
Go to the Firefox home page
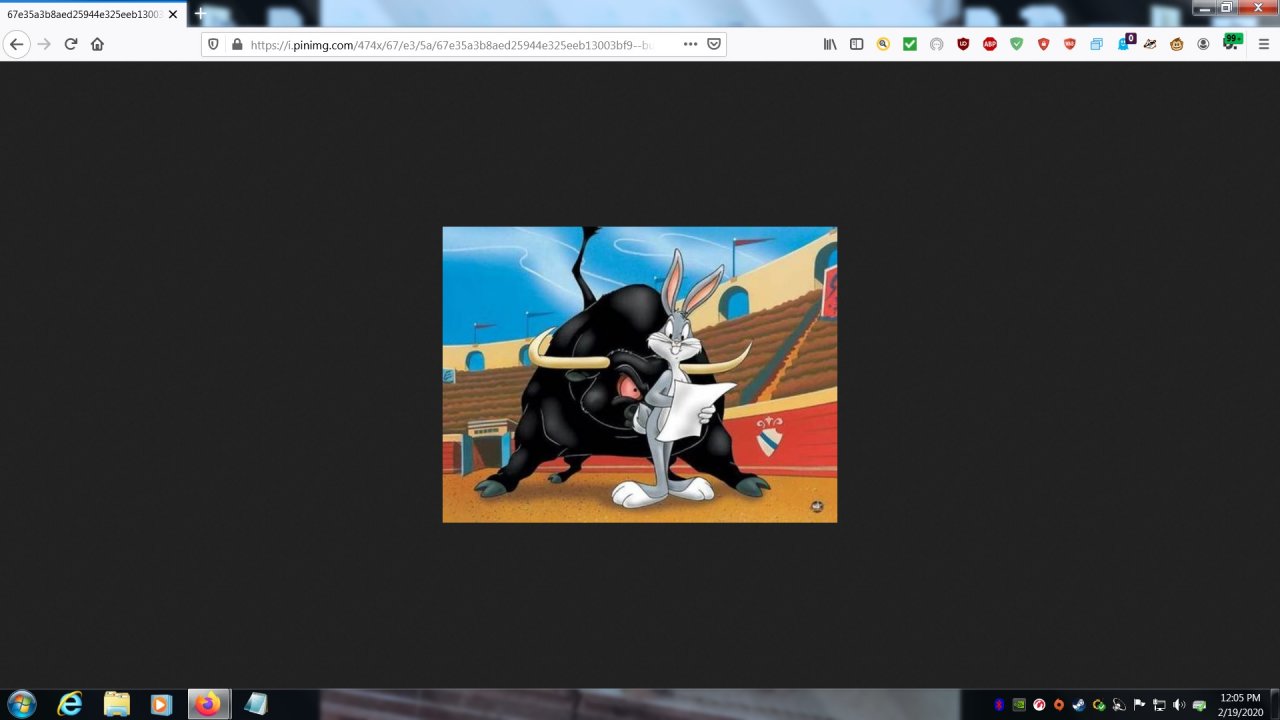97,44
